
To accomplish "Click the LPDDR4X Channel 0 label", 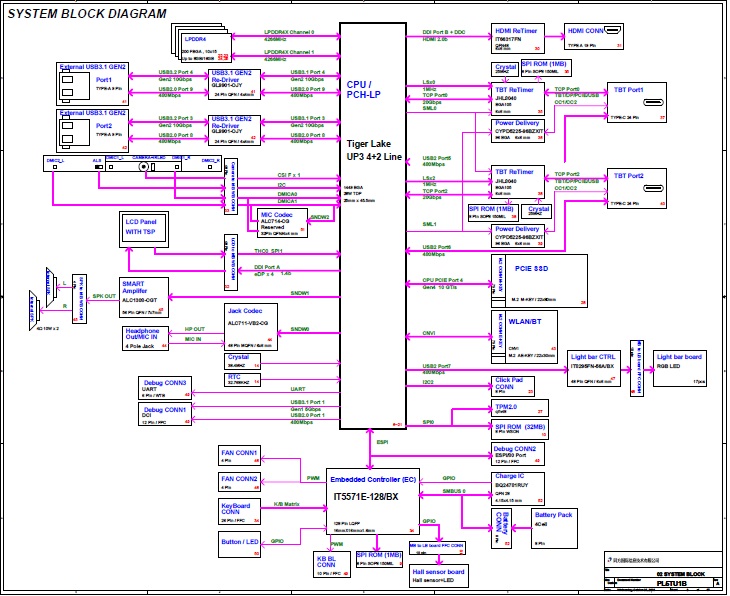I will tap(289, 32).
